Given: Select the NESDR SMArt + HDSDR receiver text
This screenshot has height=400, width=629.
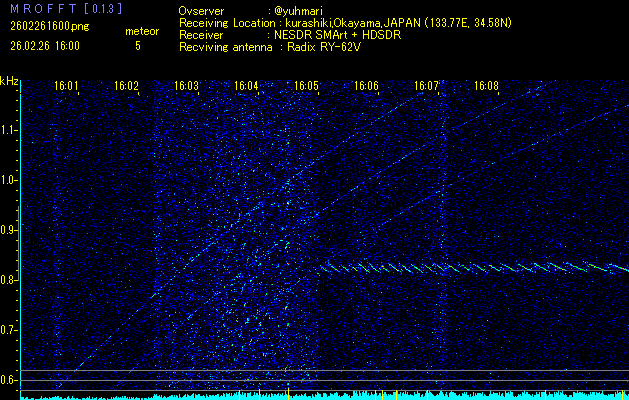Looking at the screenshot, I should coord(317,34).
